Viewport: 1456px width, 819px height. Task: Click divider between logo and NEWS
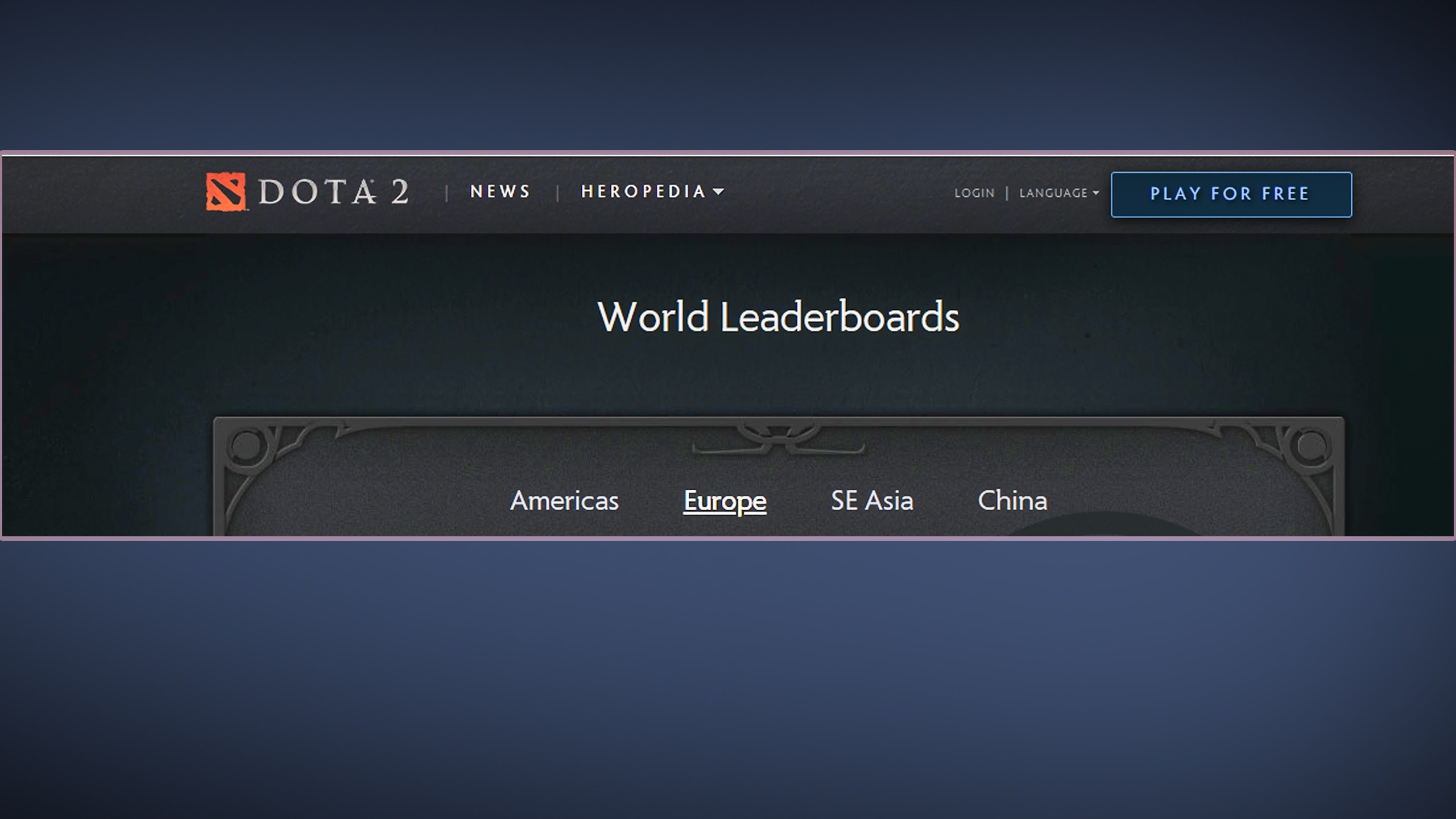coord(446,193)
